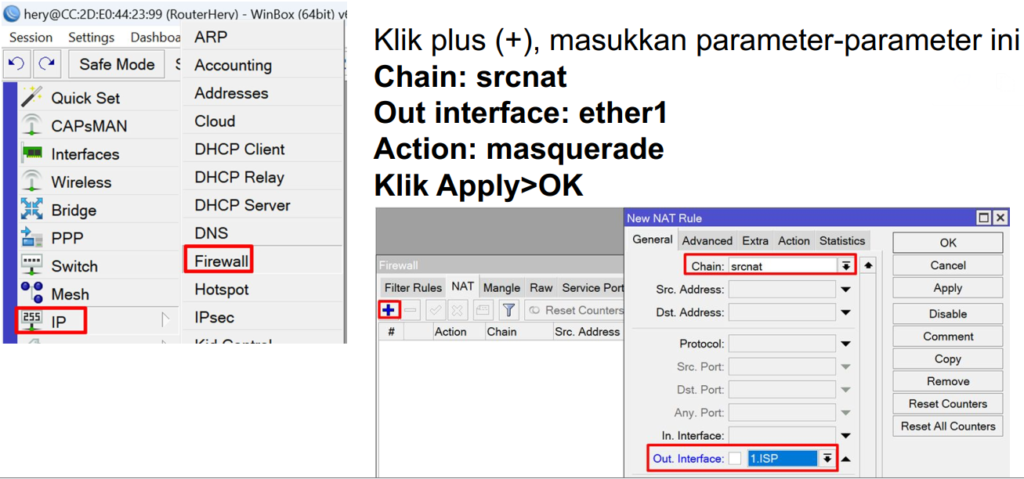This screenshot has height=479, width=1024.
Task: Open the Session menu
Action: (31, 37)
